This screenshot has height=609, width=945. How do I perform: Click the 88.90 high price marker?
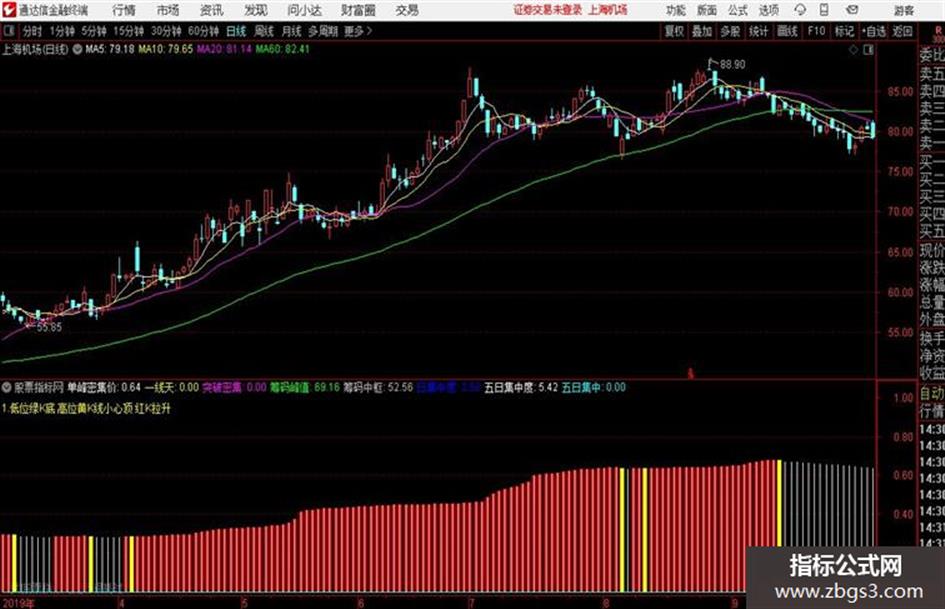[x=732, y=64]
